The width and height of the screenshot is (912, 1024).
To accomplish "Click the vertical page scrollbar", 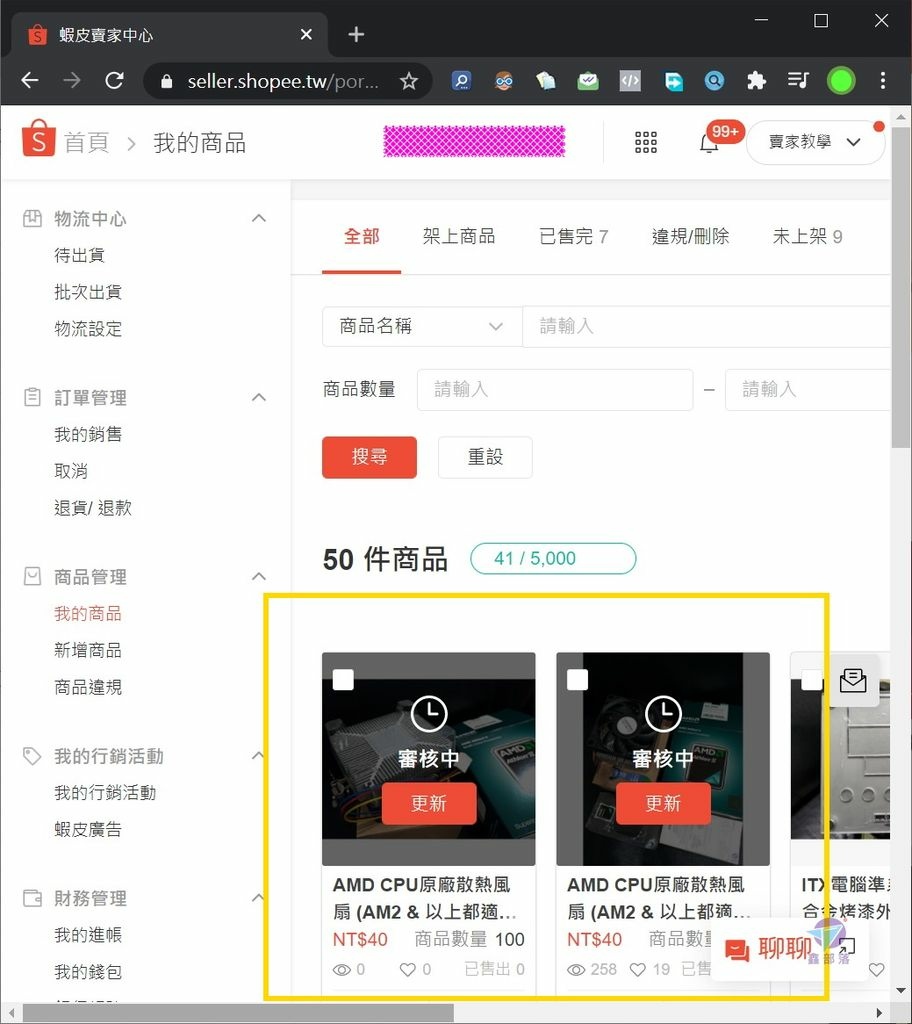I will (901, 287).
